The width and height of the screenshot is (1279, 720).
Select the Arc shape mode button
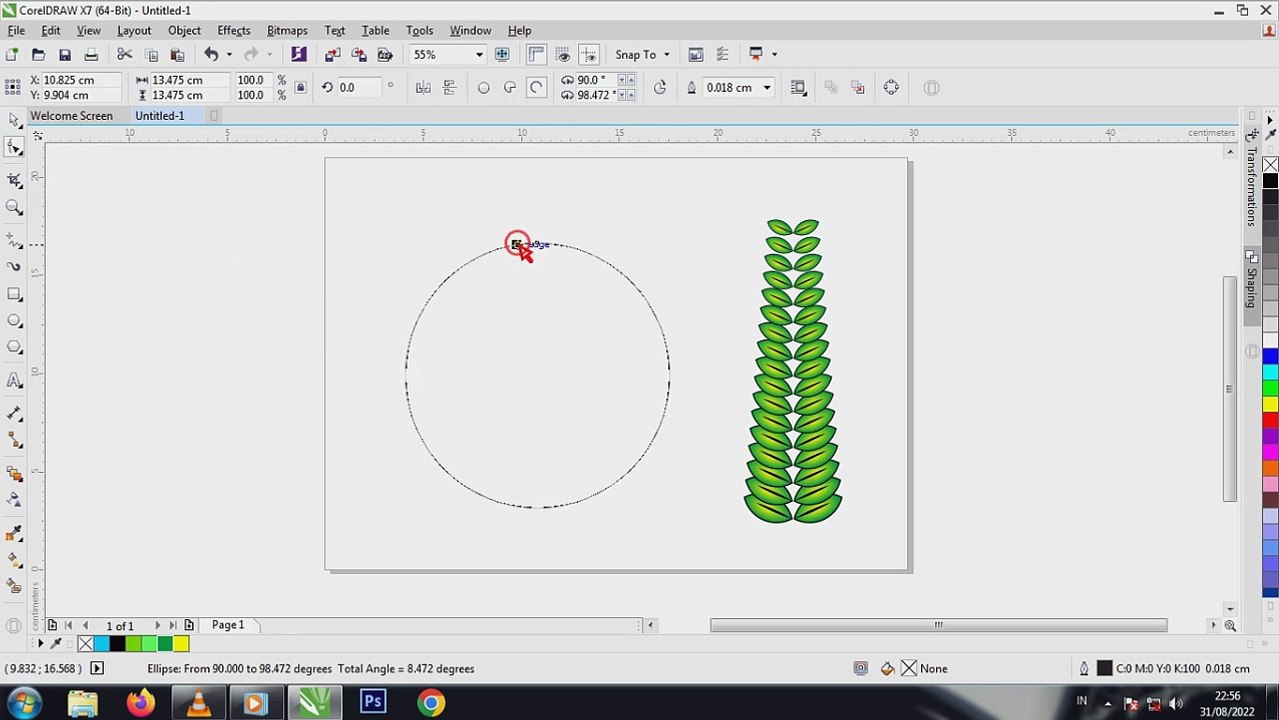coord(536,88)
